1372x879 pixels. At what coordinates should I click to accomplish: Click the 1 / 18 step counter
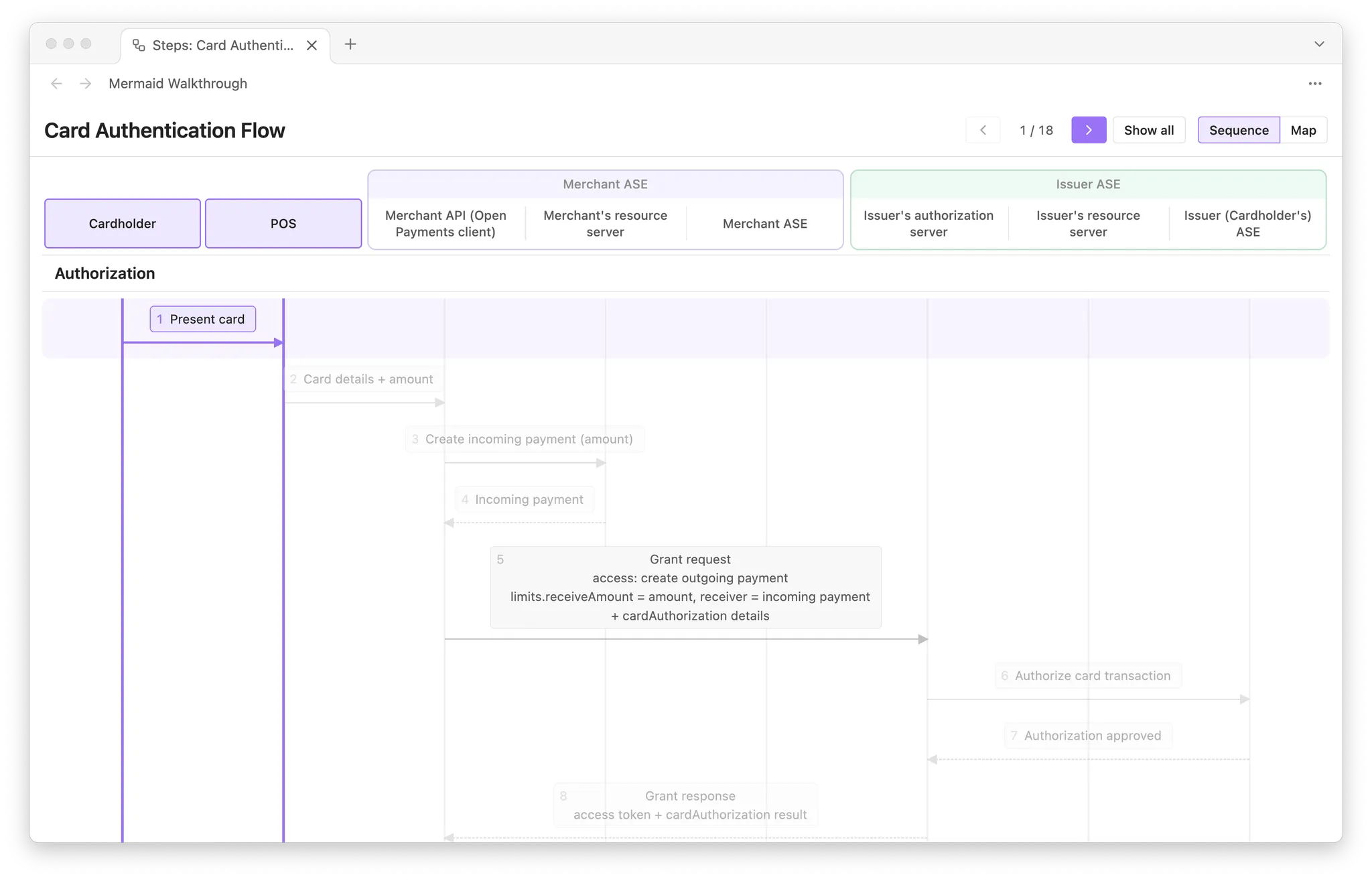(x=1036, y=130)
